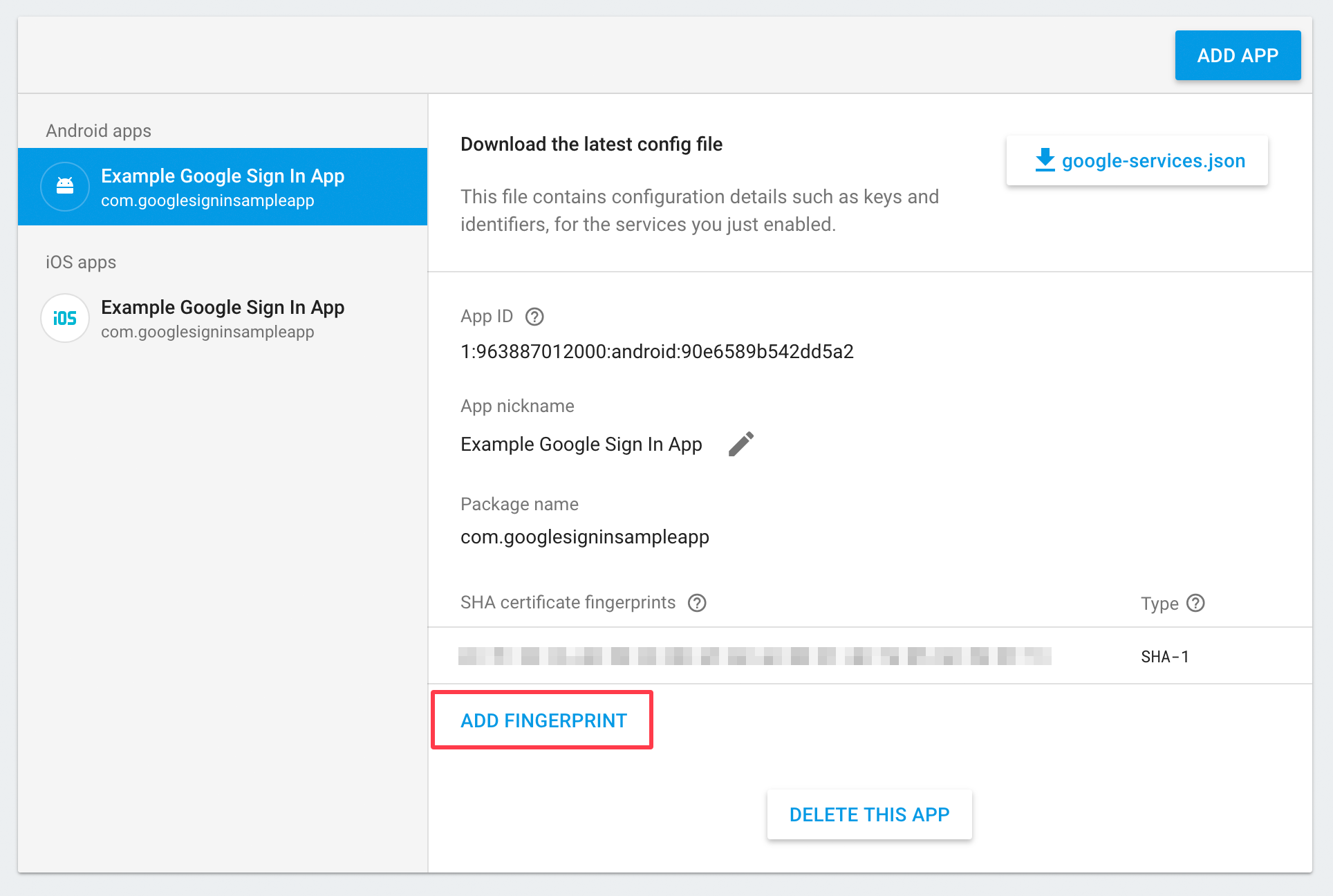Click the Android app's package name in the sidebar

tap(207, 200)
